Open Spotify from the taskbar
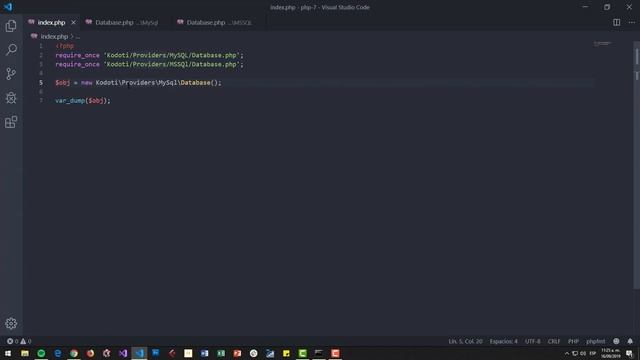Viewport: 640px width, 360px height. coord(41,353)
